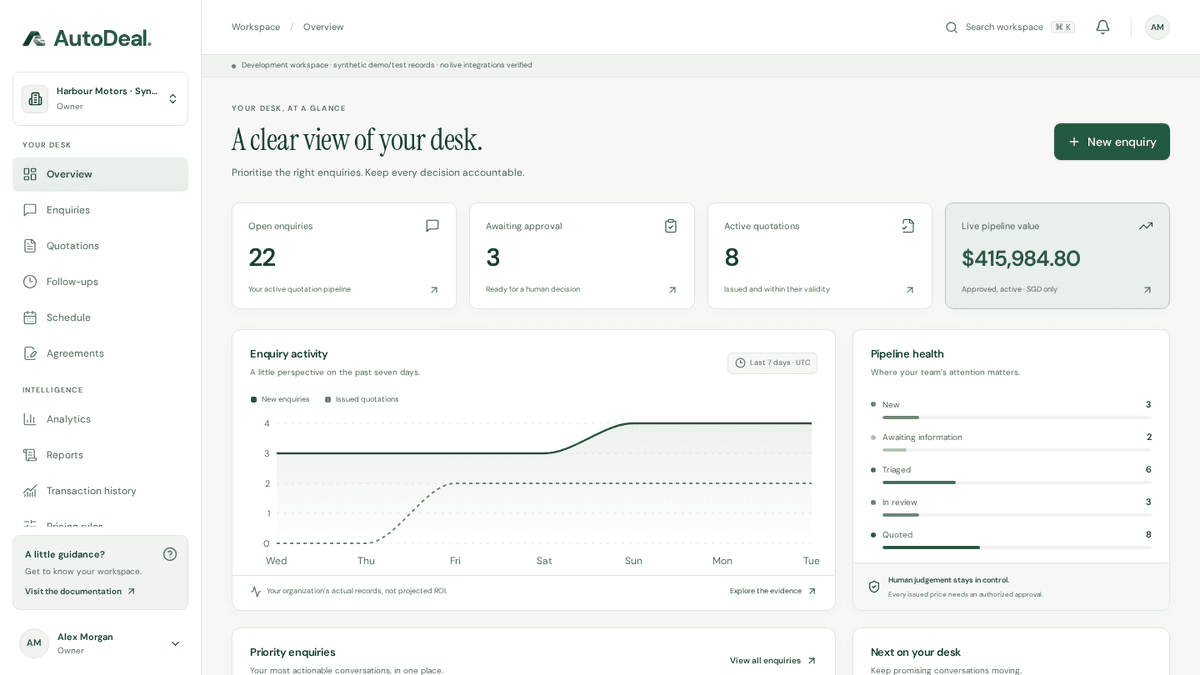Toggle the Issued quotations chart legend
The height and width of the screenshot is (675, 1200).
(x=362, y=399)
